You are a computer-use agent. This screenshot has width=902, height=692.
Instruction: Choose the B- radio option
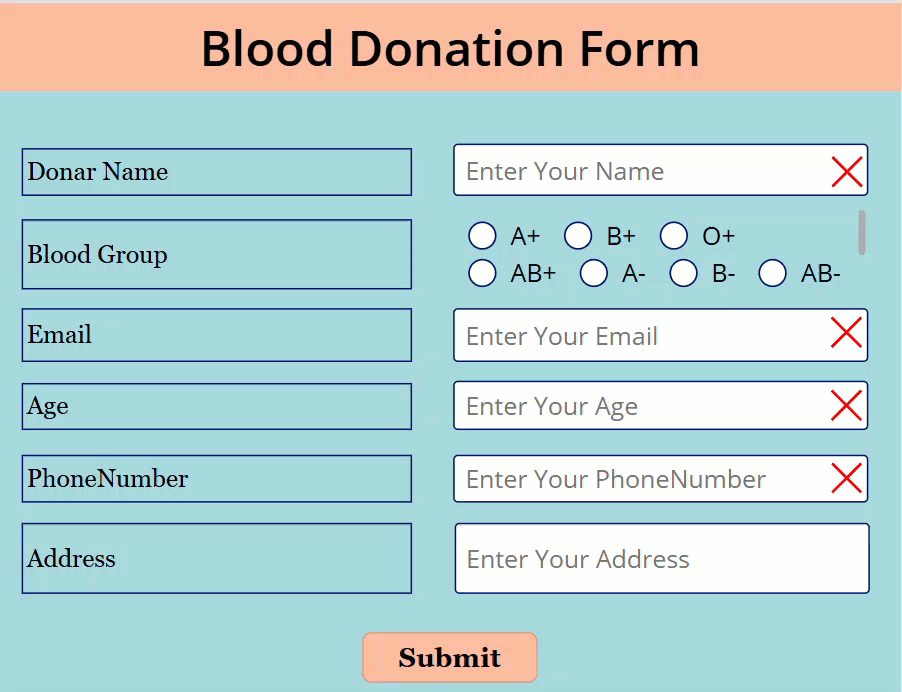[x=683, y=273]
